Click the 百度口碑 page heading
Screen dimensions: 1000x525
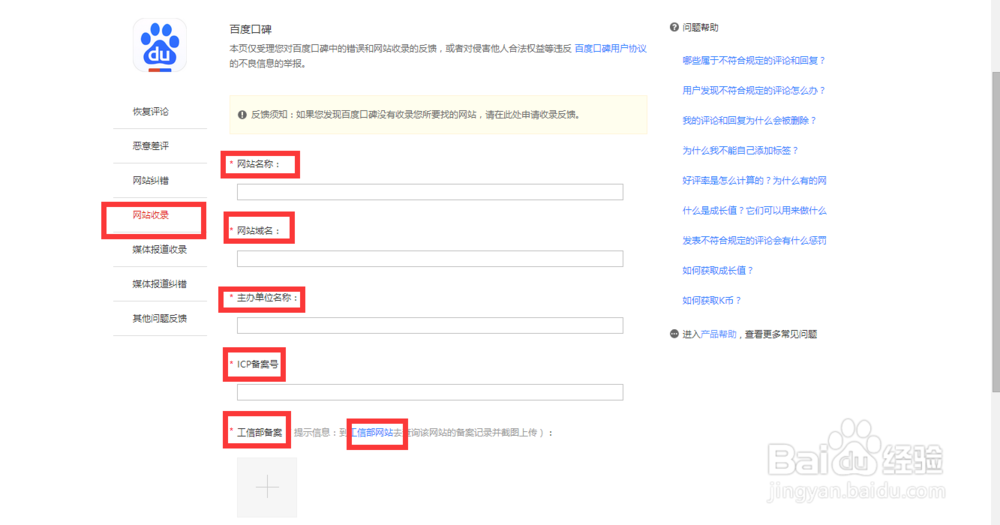(251, 29)
